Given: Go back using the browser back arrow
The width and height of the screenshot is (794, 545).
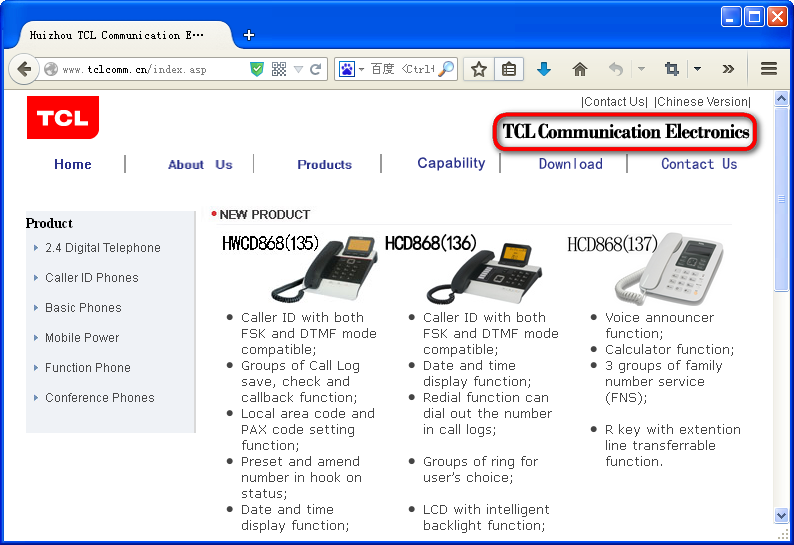Looking at the screenshot, I should (24, 69).
